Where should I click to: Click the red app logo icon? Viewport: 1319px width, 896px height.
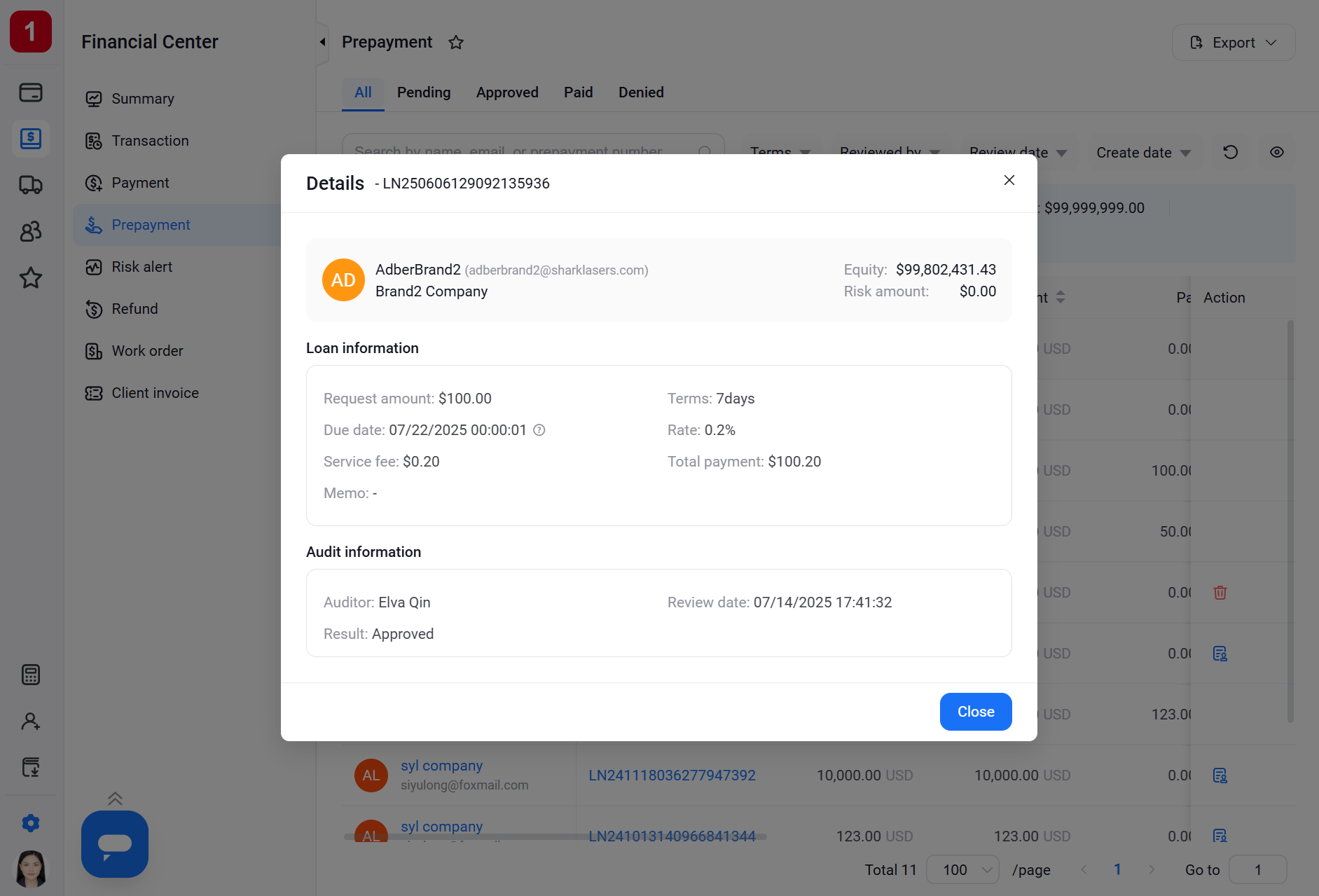pos(31,32)
